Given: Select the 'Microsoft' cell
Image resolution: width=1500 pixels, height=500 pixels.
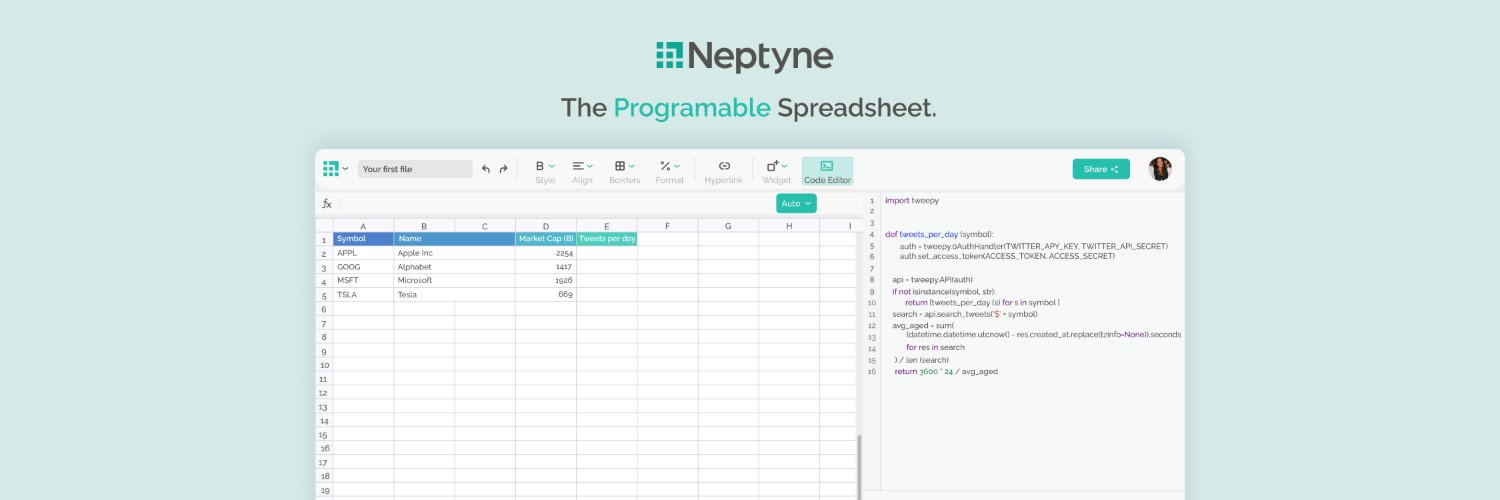Looking at the screenshot, I should pyautogui.click(x=455, y=281).
